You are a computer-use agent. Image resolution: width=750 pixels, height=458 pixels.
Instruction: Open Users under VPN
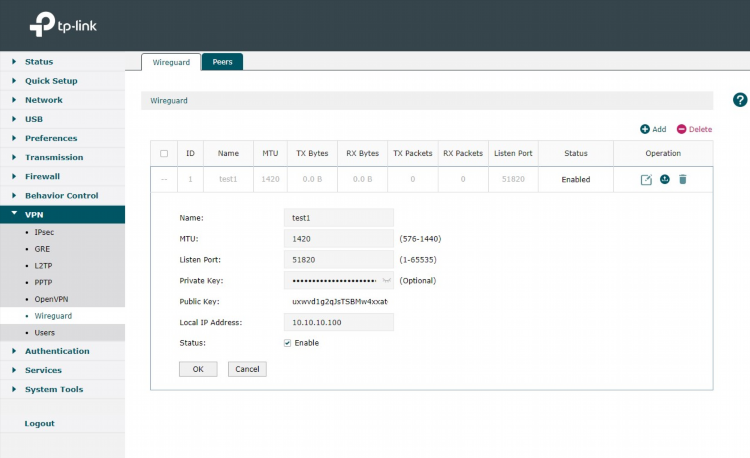click(x=44, y=333)
